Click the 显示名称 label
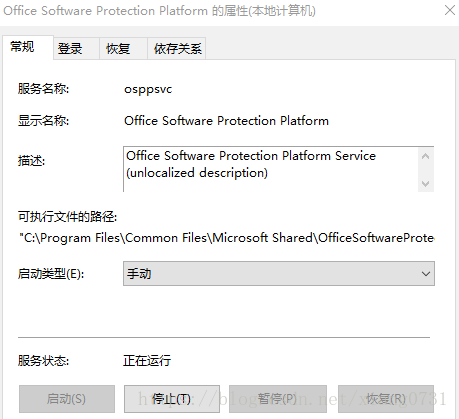Viewport: 459px width, 419px height. 43,121
